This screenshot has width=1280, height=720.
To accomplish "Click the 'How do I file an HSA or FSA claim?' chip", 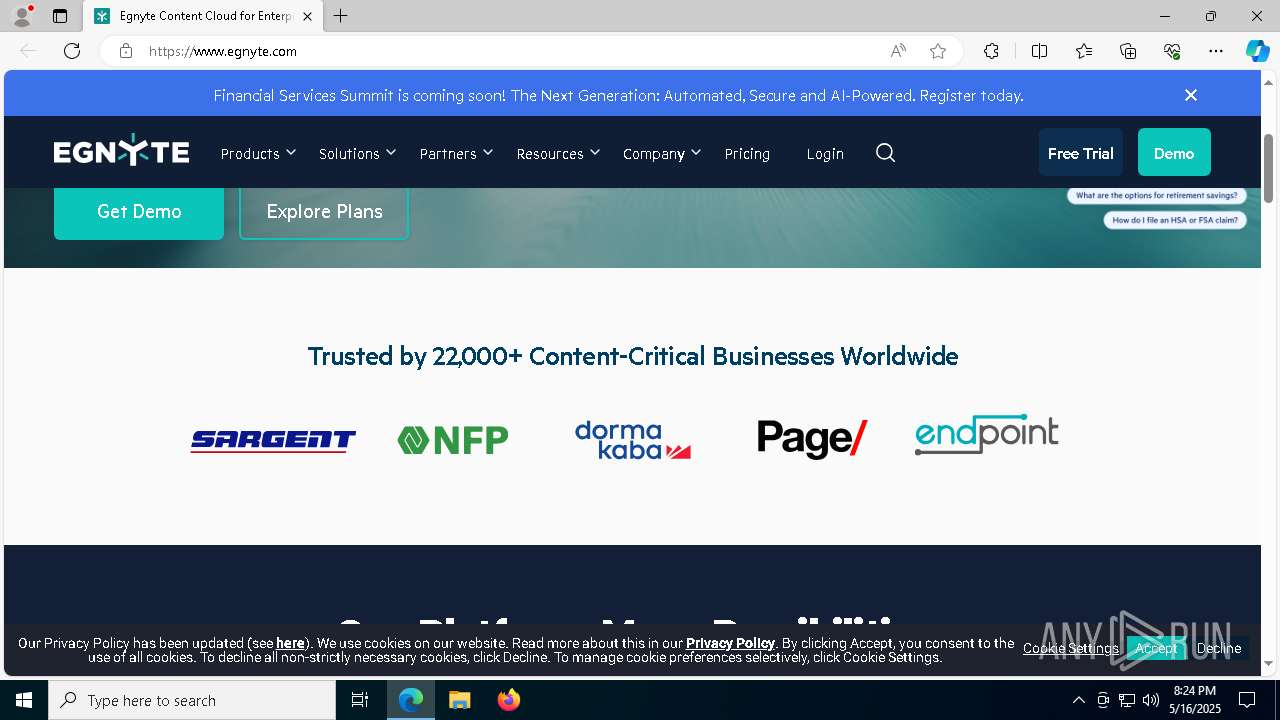I will [x=1175, y=220].
